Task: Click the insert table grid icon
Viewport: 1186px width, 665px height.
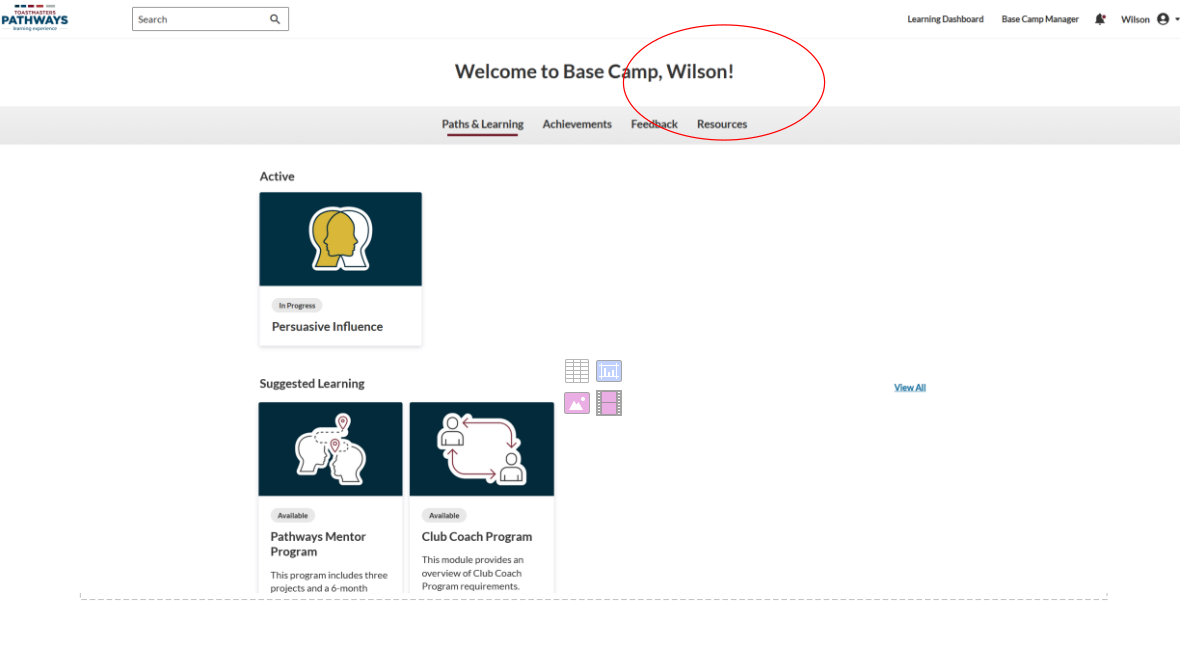Action: (x=577, y=371)
